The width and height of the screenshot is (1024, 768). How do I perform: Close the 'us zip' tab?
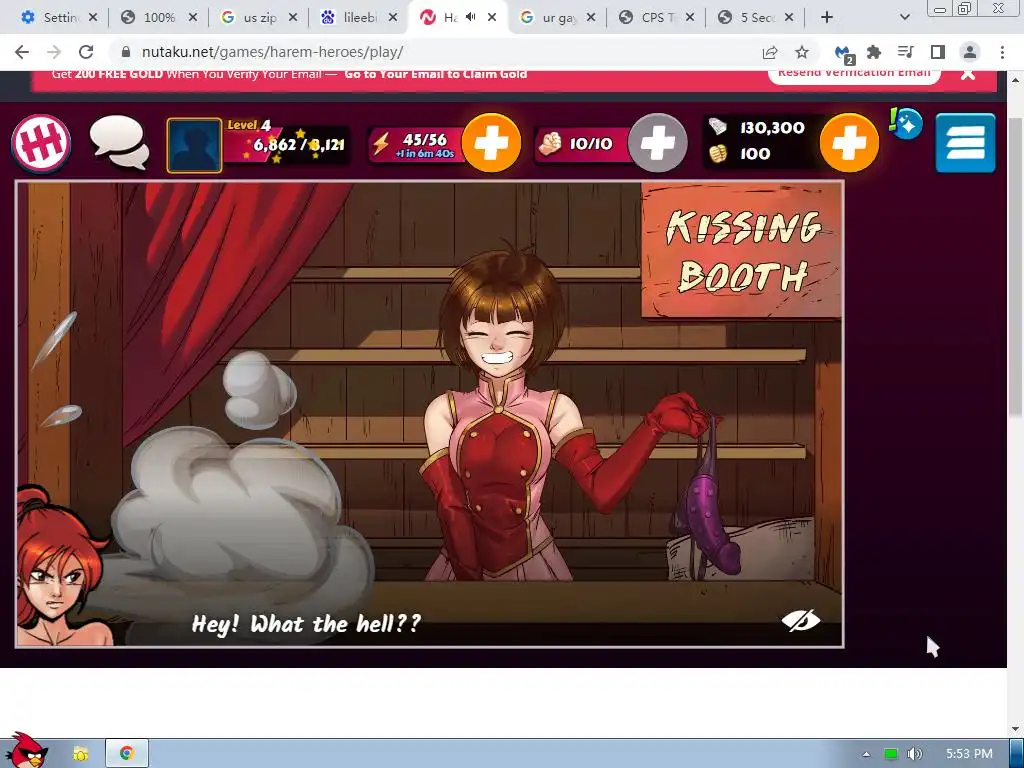[x=293, y=18]
